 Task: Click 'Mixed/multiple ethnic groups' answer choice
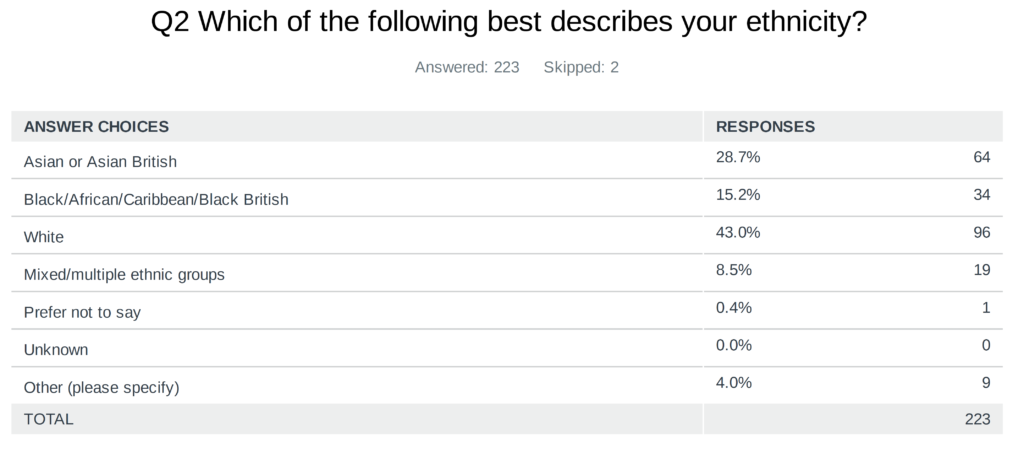124,274
